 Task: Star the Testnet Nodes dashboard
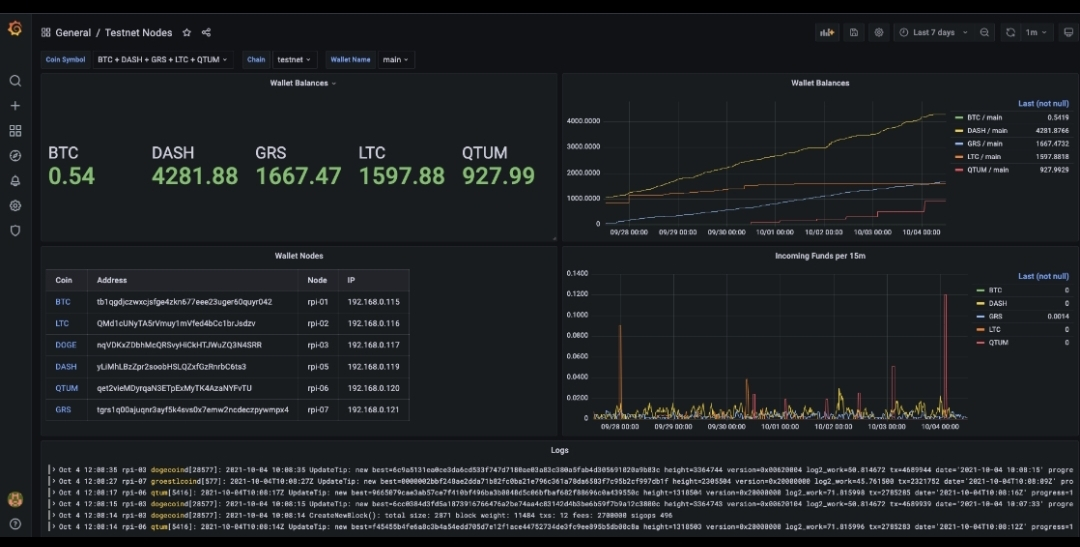pos(186,33)
